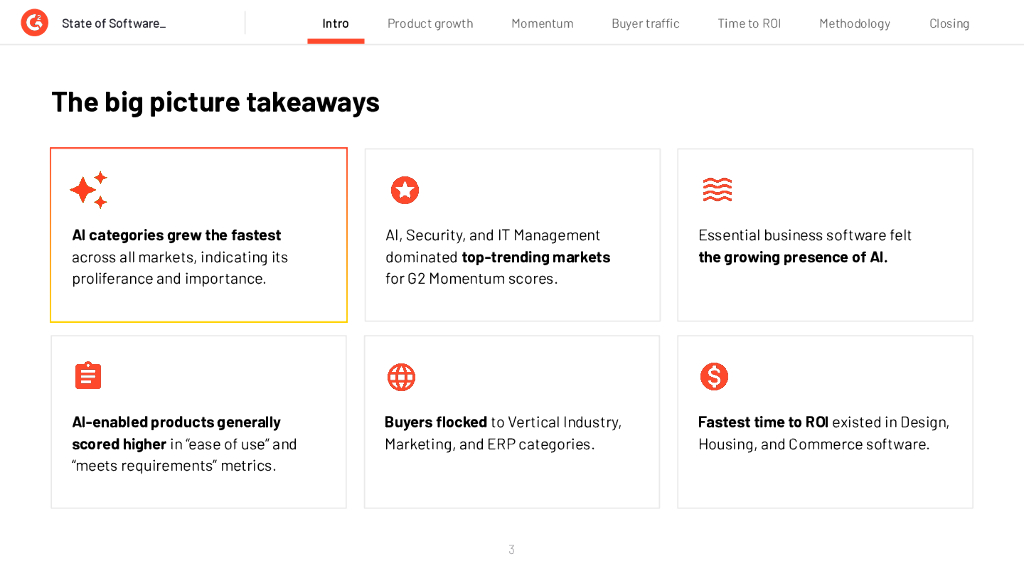Click the G2 logo icon

click(34, 23)
